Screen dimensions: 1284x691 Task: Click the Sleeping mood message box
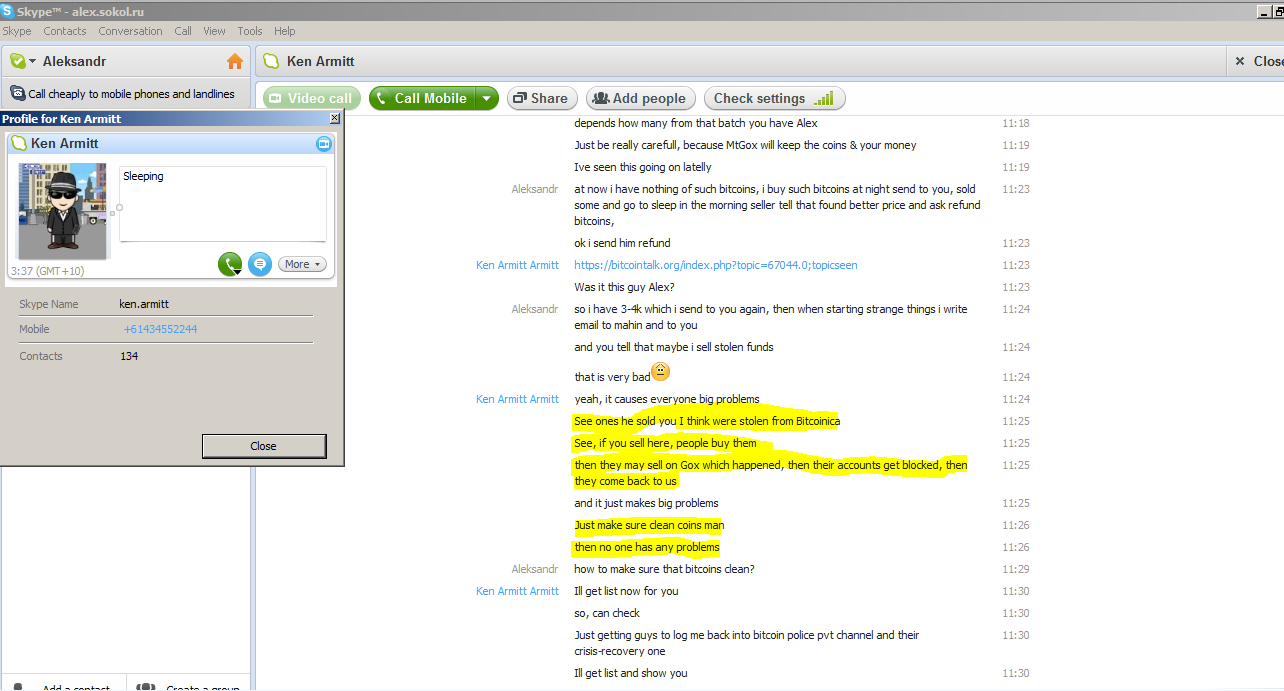[x=222, y=204]
